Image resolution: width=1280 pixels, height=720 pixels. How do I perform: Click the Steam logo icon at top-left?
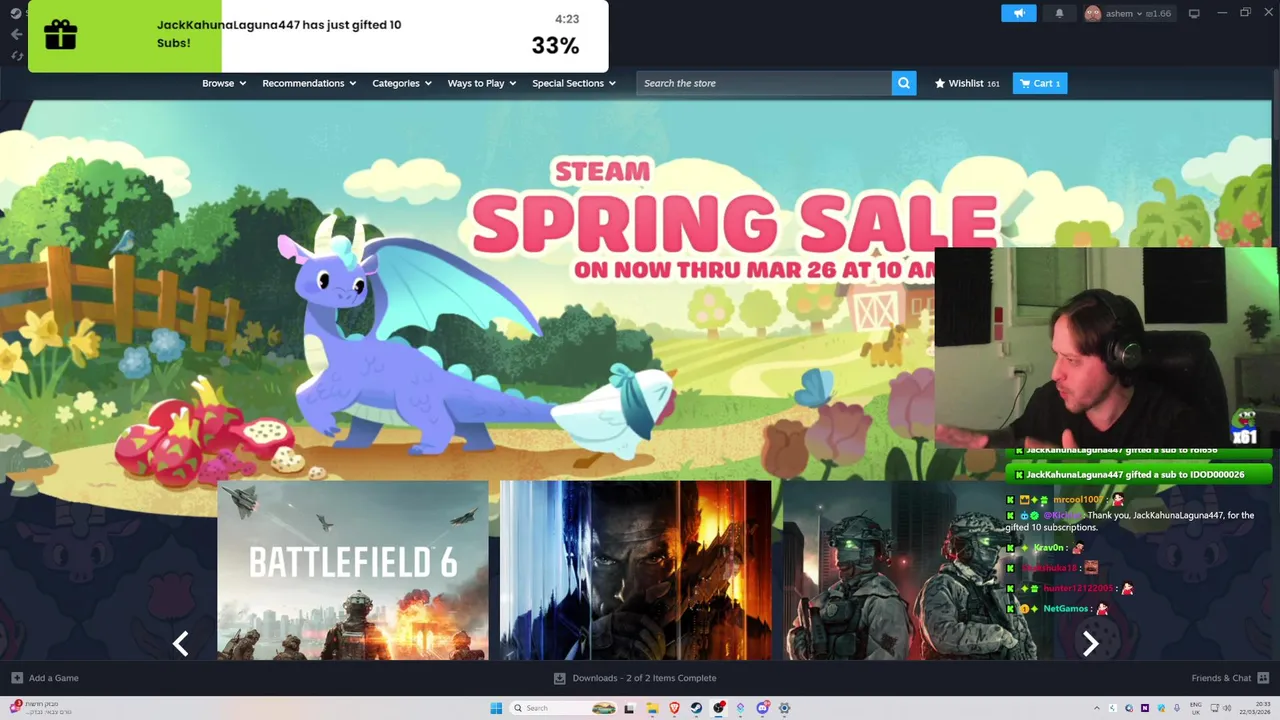click(x=16, y=13)
